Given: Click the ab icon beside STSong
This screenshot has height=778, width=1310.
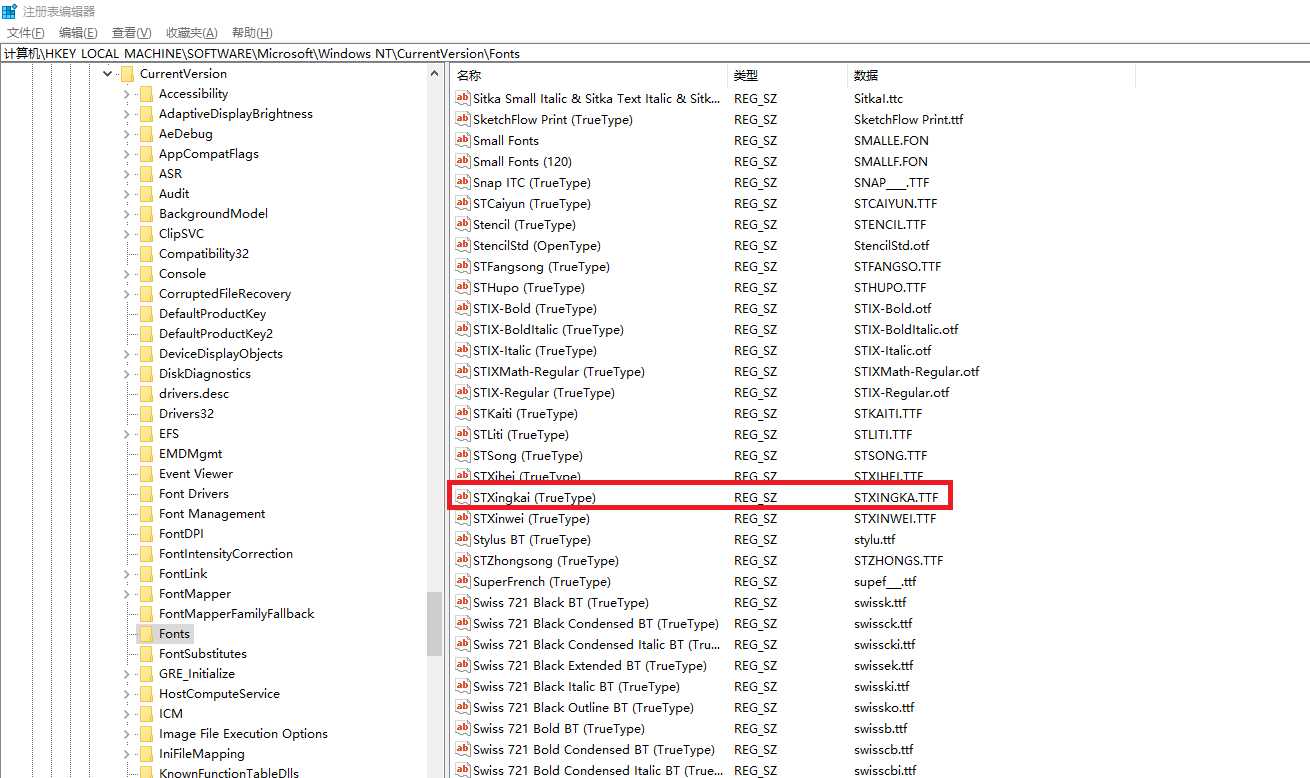Looking at the screenshot, I should click(462, 455).
